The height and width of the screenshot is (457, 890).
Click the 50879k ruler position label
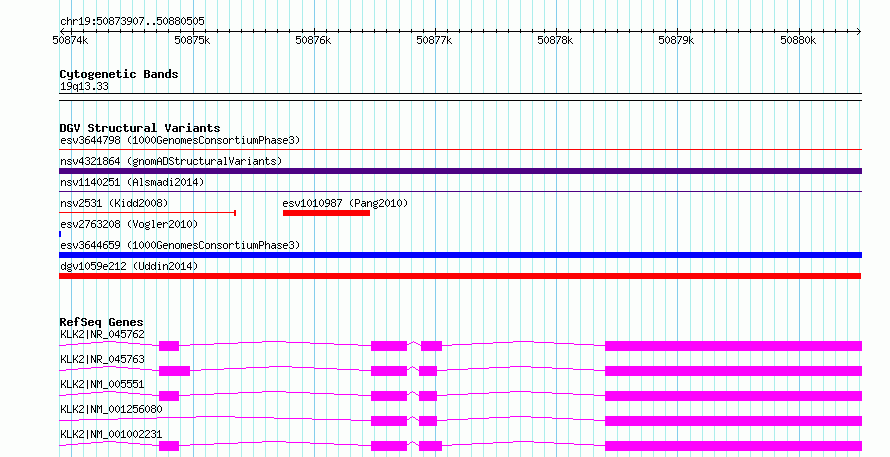pos(676,40)
